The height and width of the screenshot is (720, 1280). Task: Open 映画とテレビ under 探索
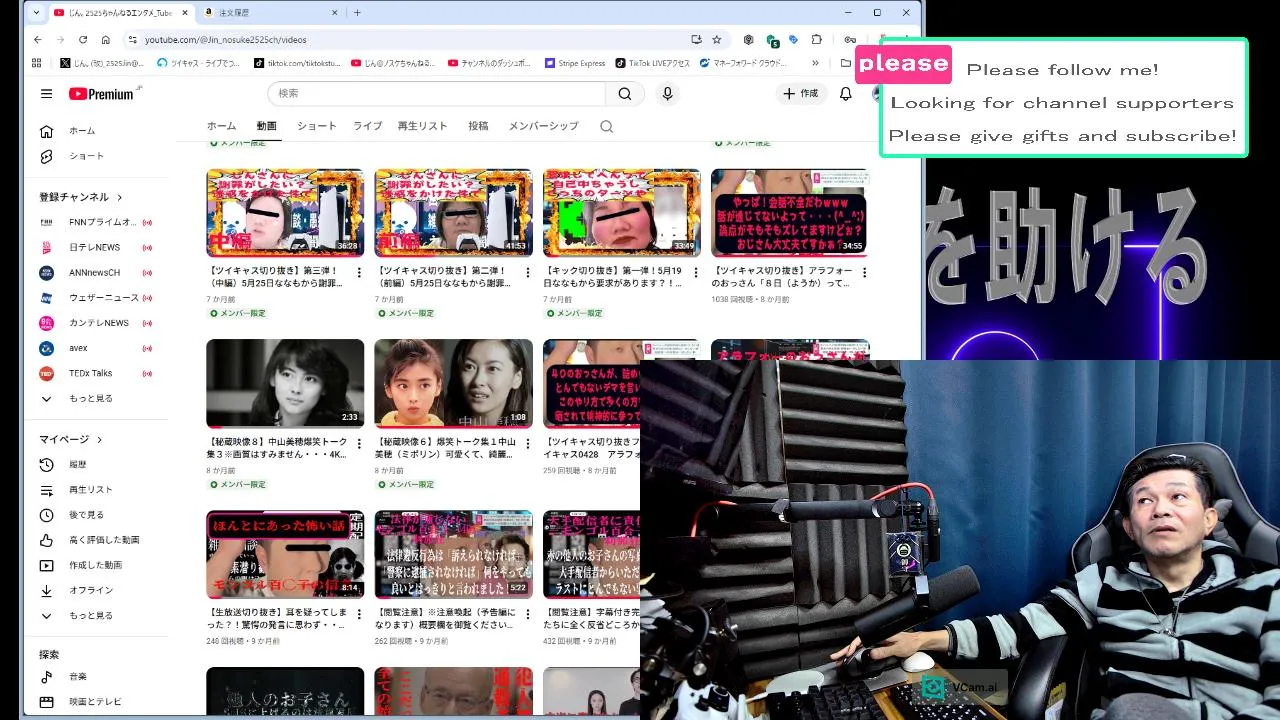pos(97,701)
